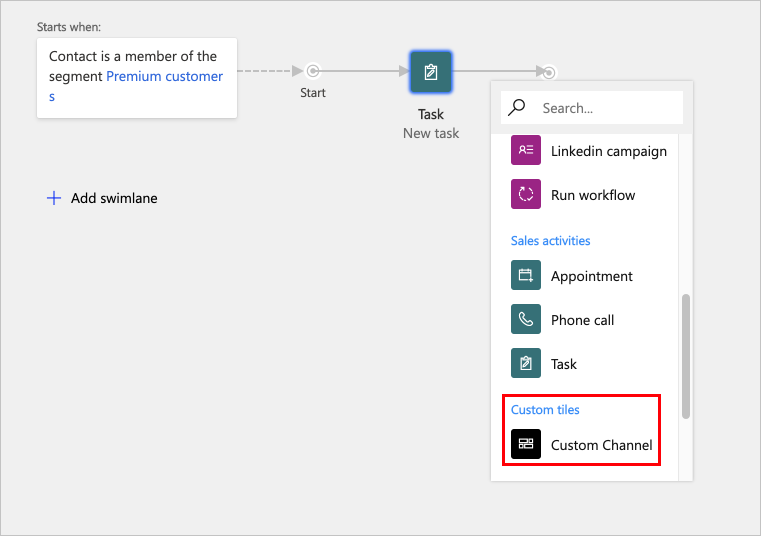Select the Task tile on the journey canvas

pos(430,72)
